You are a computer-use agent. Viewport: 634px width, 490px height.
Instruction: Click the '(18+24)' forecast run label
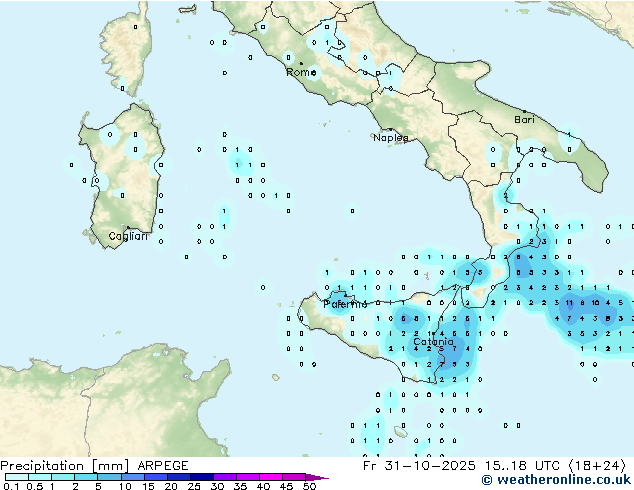pyautogui.click(x=597, y=466)
